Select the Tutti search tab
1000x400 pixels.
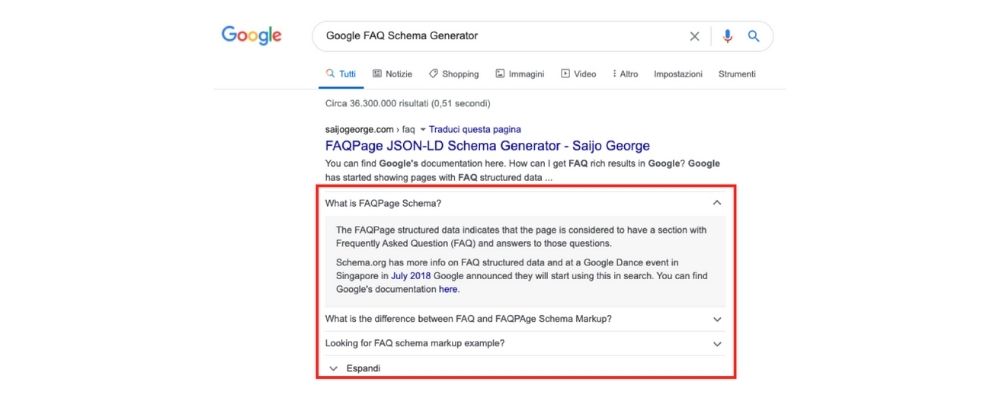pyautogui.click(x=340, y=74)
